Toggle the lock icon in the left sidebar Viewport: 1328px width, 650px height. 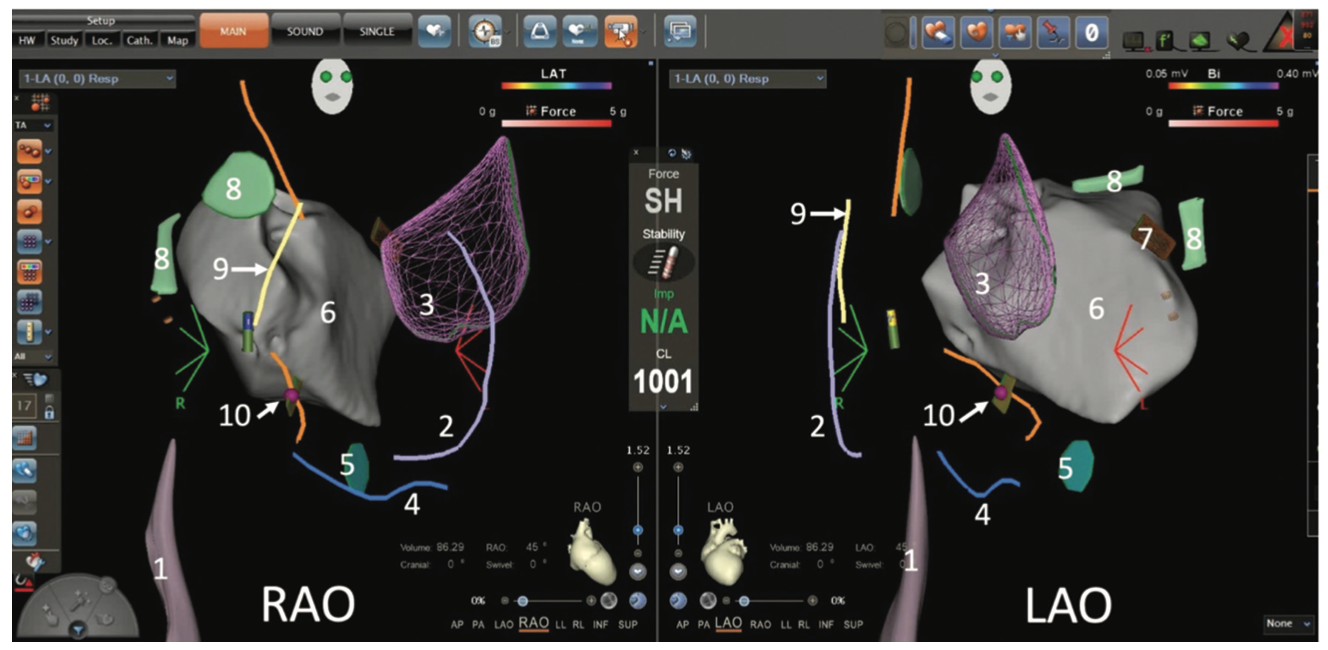pos(49,412)
